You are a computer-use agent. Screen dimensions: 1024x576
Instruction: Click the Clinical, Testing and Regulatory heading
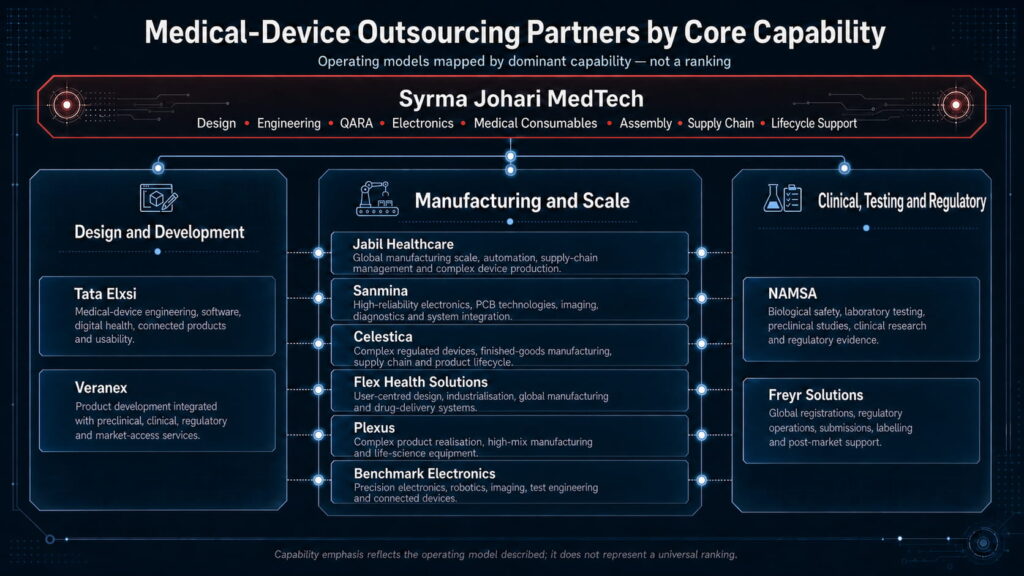point(902,201)
